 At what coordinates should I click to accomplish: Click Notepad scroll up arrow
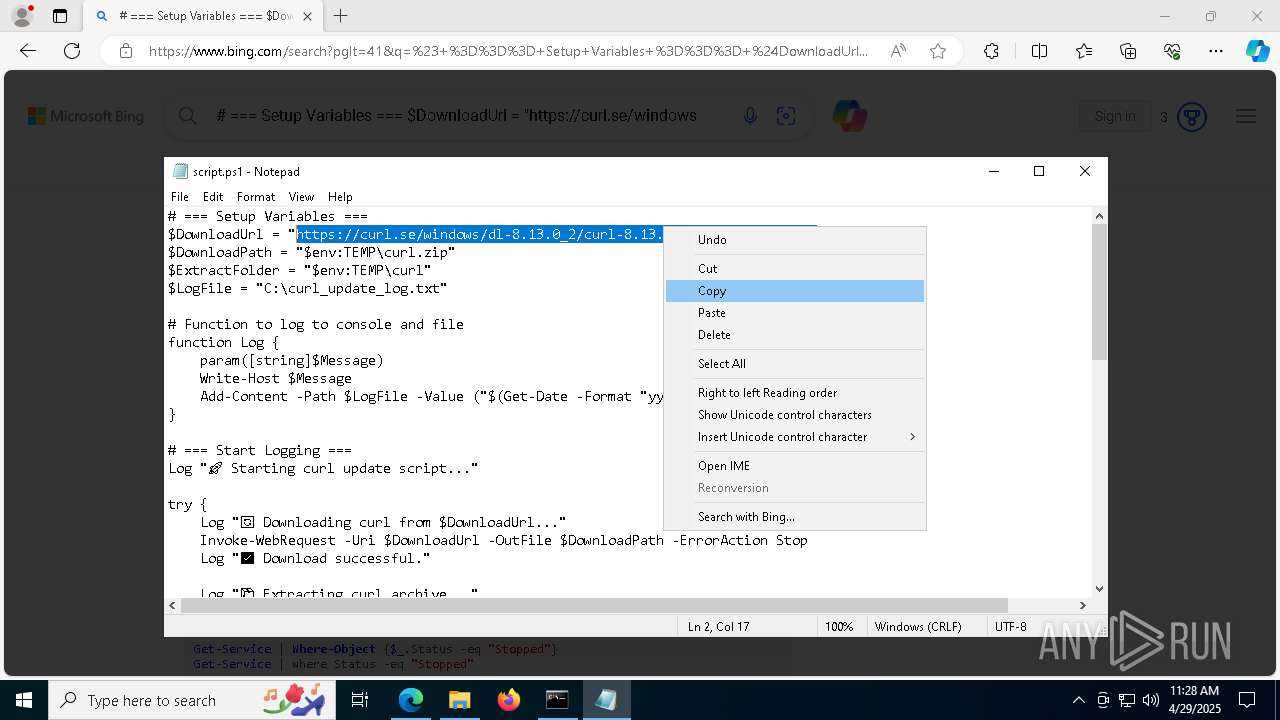pyautogui.click(x=1099, y=216)
